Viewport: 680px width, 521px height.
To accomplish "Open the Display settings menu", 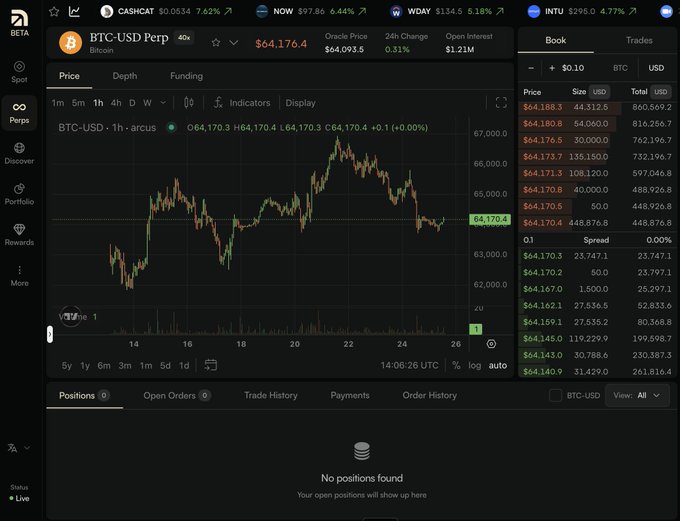I will pyautogui.click(x=300, y=103).
